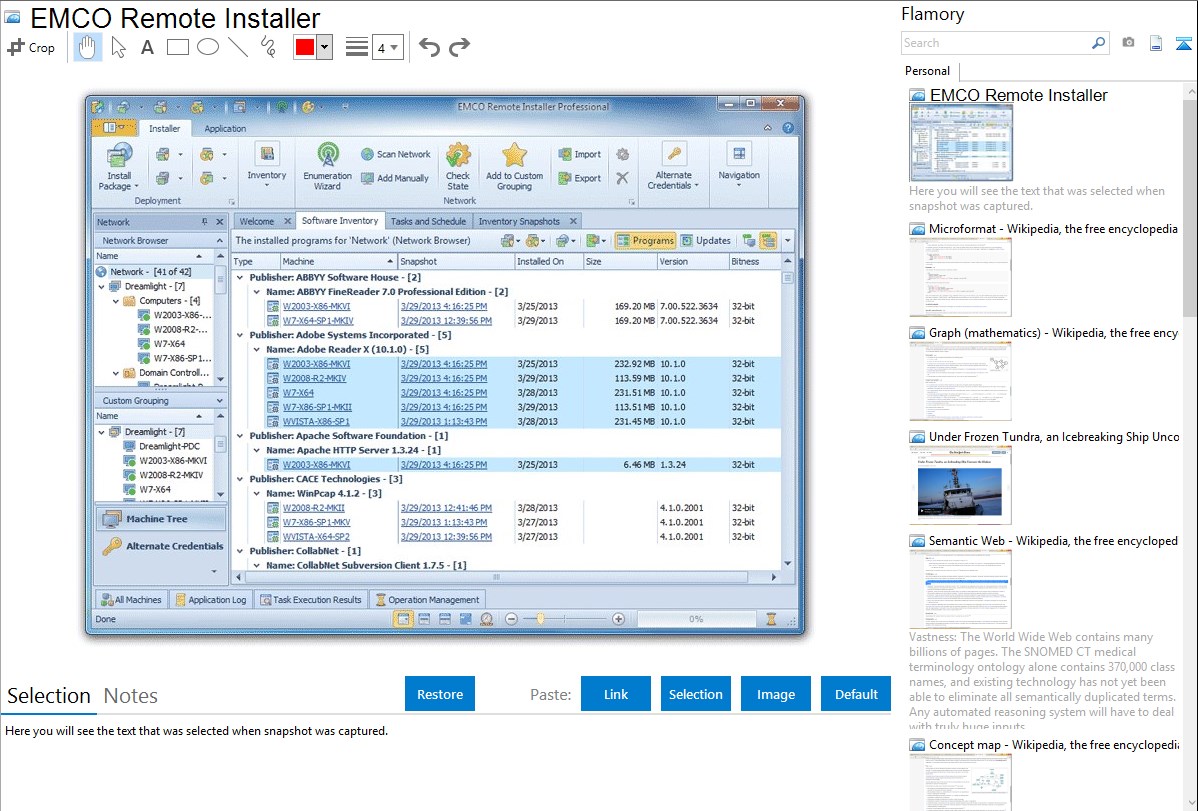Open the Personal tab
This screenshot has height=811, width=1198.
(x=927, y=71)
